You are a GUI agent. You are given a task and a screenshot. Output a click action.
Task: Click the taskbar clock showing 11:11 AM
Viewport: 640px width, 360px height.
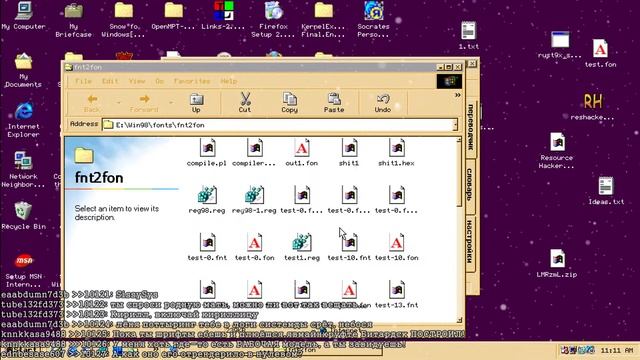(x=617, y=350)
